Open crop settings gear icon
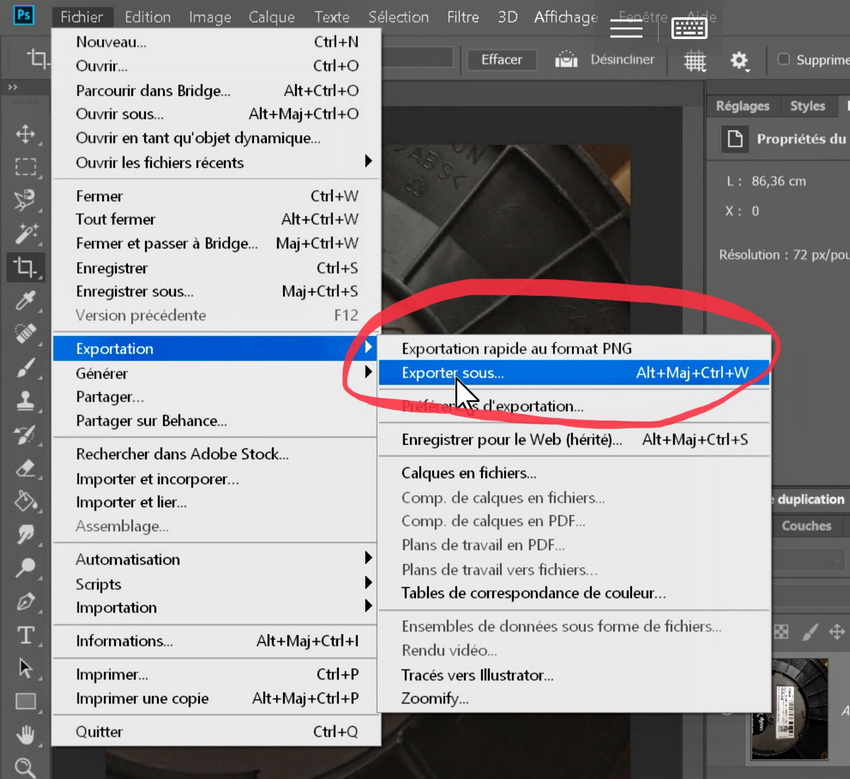Screen dimensions: 850x779 (739, 60)
